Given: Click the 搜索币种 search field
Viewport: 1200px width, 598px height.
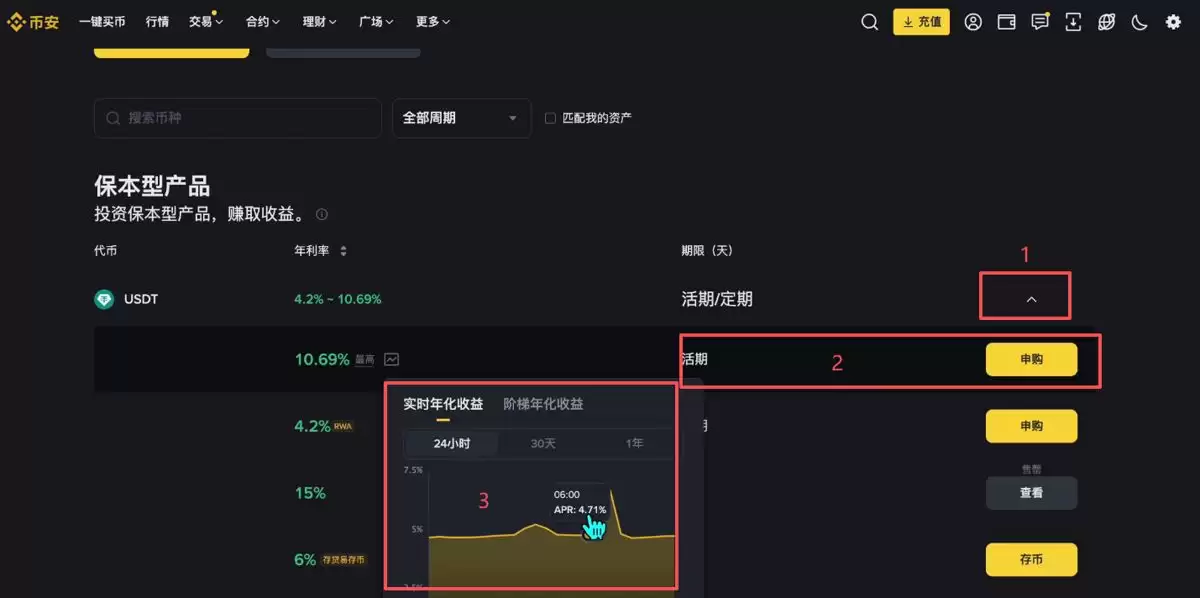Looking at the screenshot, I should [x=237, y=117].
